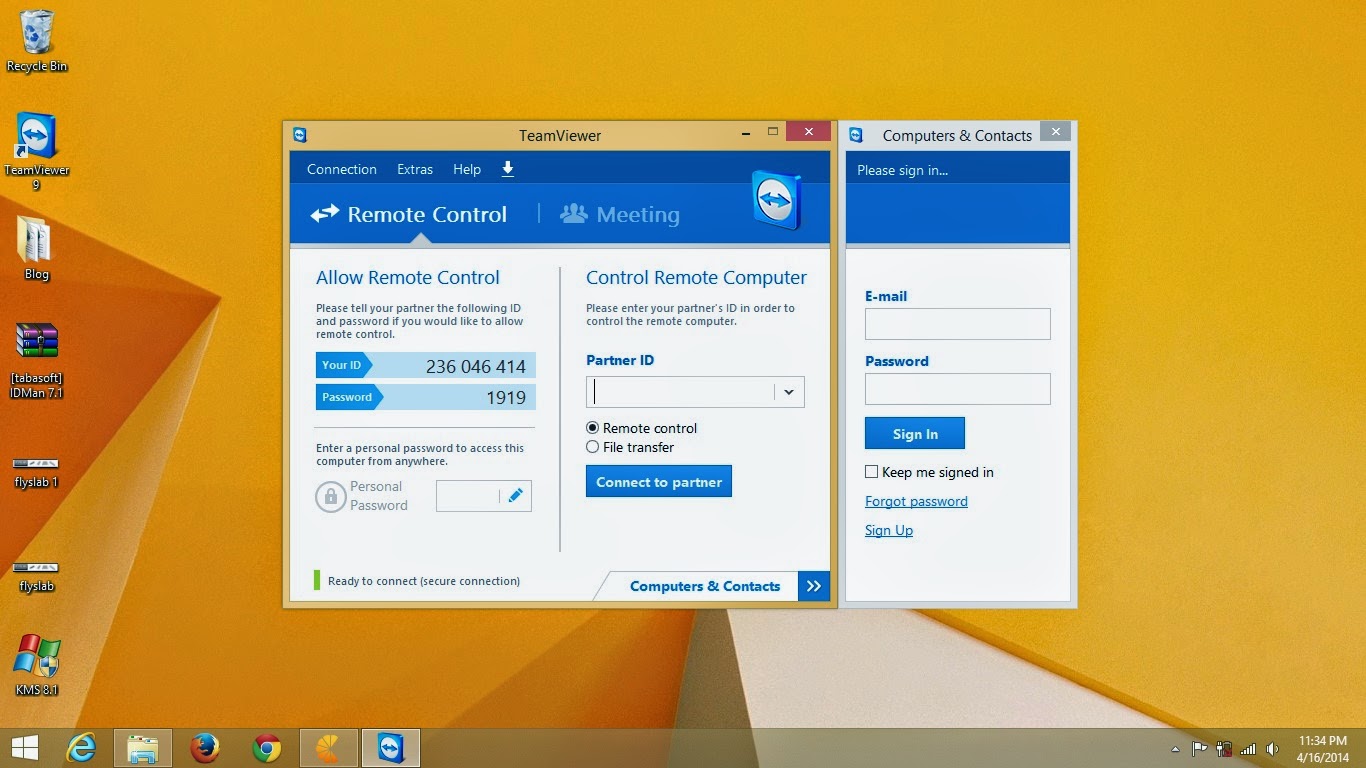Select the Blog folder on desktop
Screen dimensions: 1366x768
click(36, 248)
